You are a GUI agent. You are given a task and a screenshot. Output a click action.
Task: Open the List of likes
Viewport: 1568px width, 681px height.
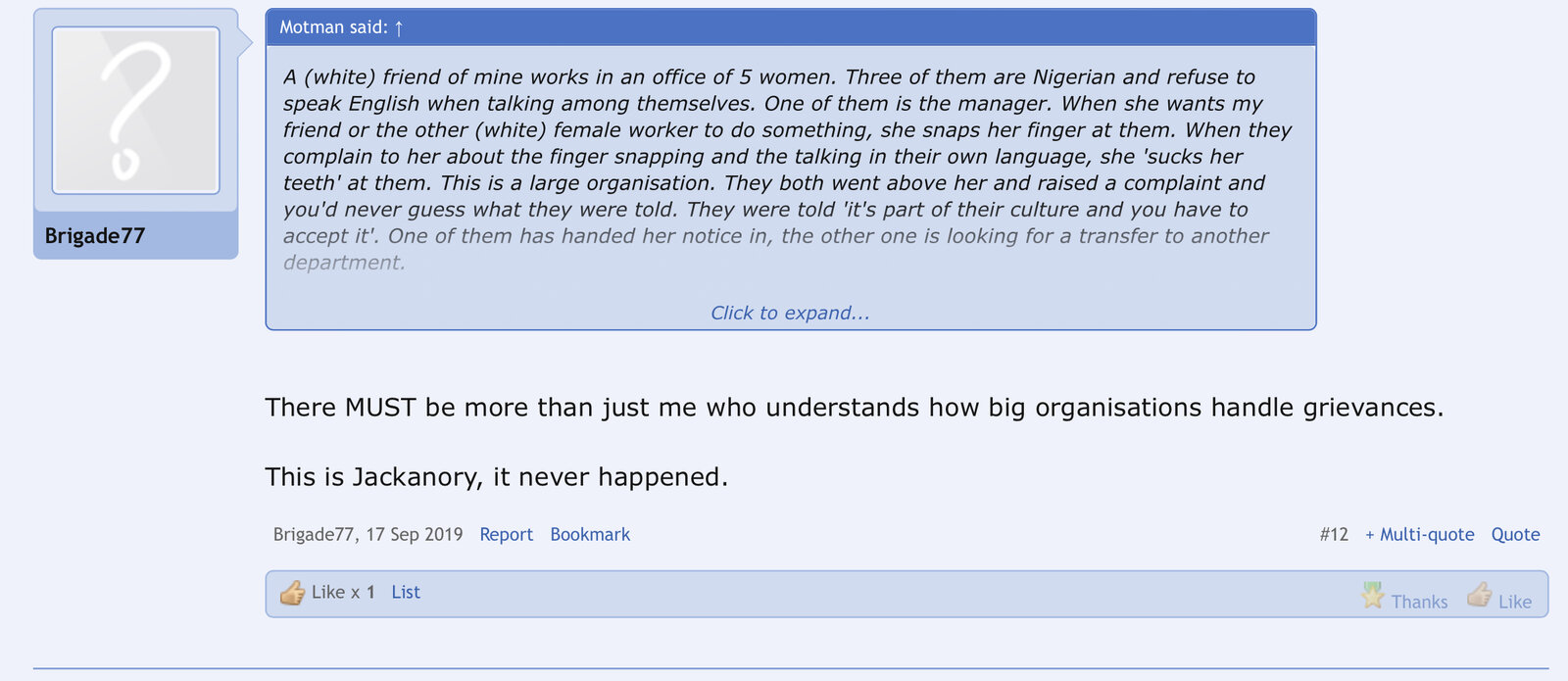point(406,592)
